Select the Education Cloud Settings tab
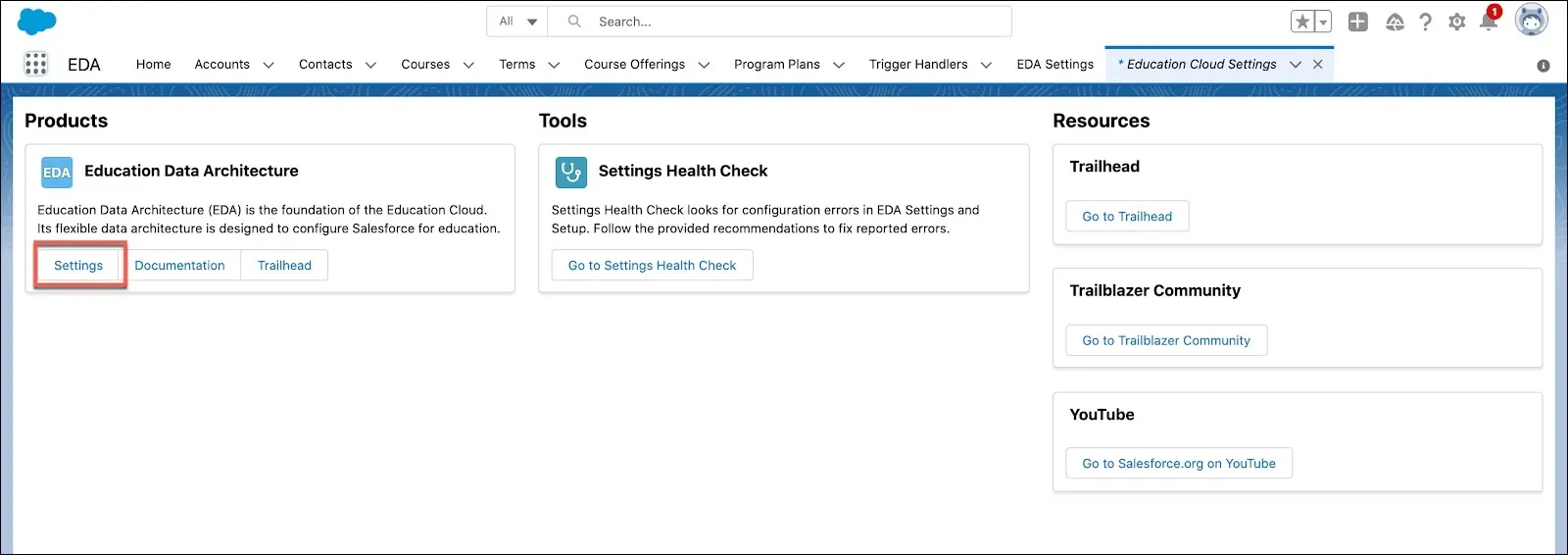The height and width of the screenshot is (555, 1568). coord(1201,64)
